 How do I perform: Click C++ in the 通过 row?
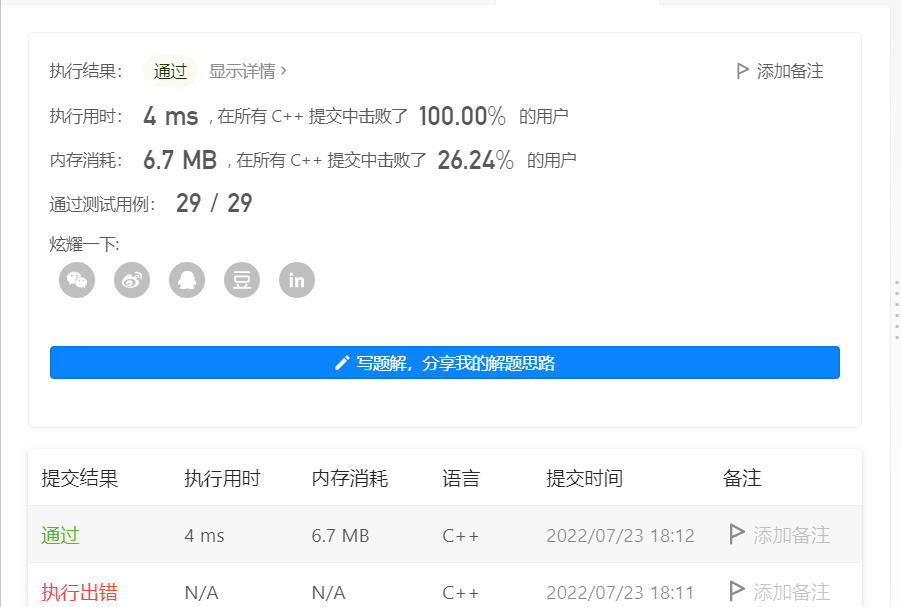click(x=460, y=536)
